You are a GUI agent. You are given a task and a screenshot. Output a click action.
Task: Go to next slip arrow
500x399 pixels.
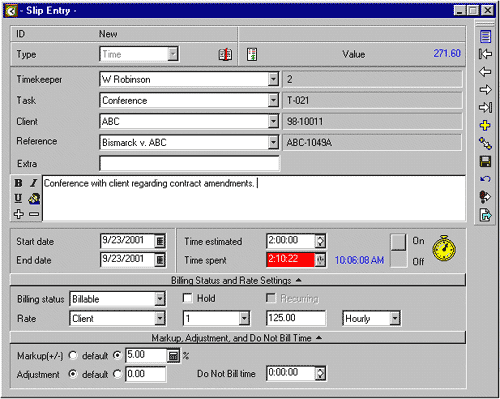485,89
